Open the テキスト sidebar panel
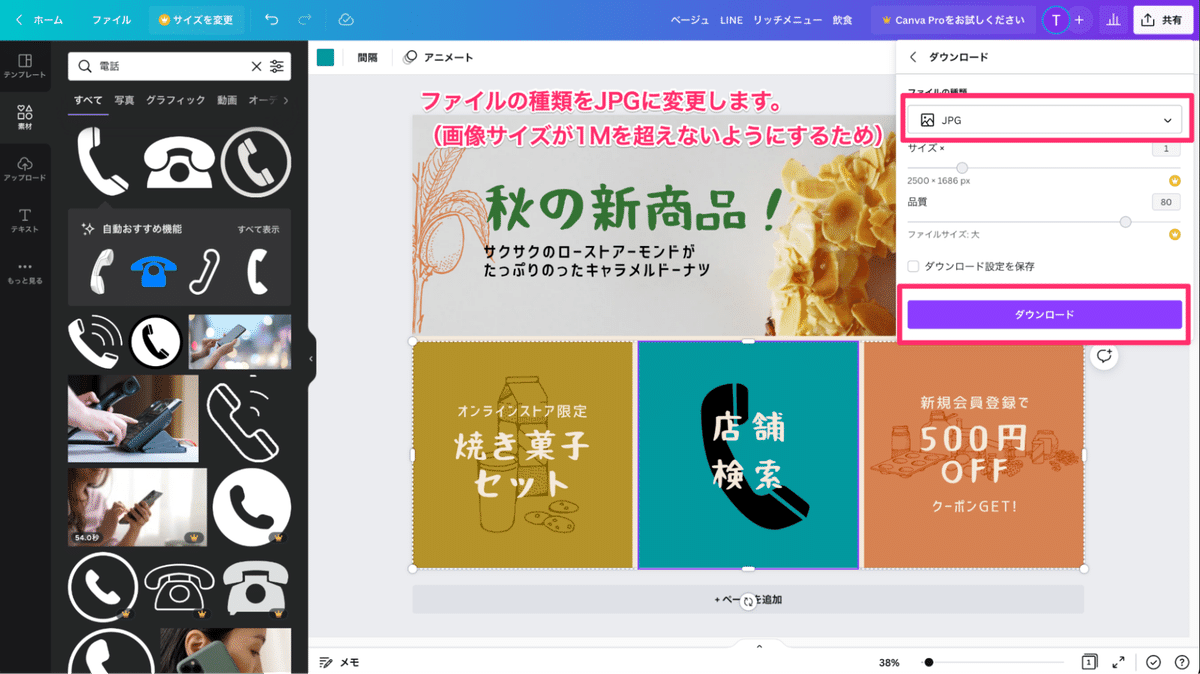 click(25, 220)
